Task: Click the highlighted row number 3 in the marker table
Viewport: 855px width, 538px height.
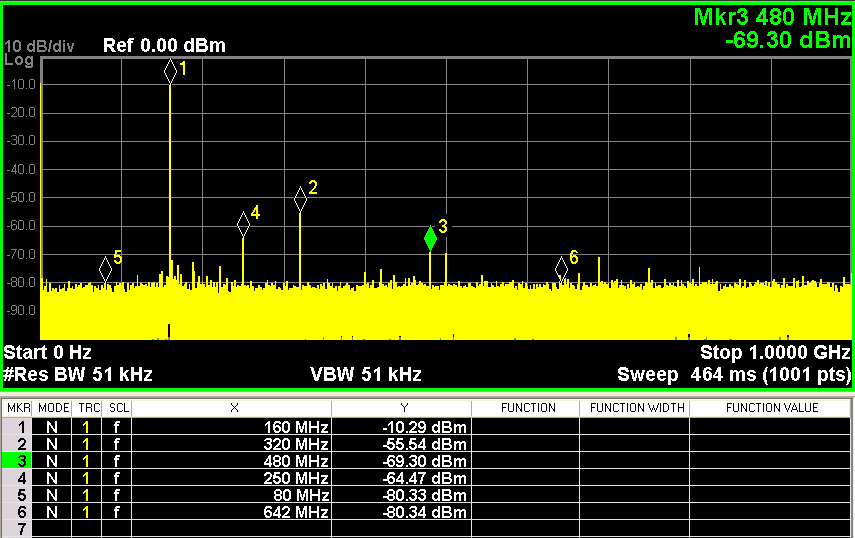Action: click(x=18, y=461)
